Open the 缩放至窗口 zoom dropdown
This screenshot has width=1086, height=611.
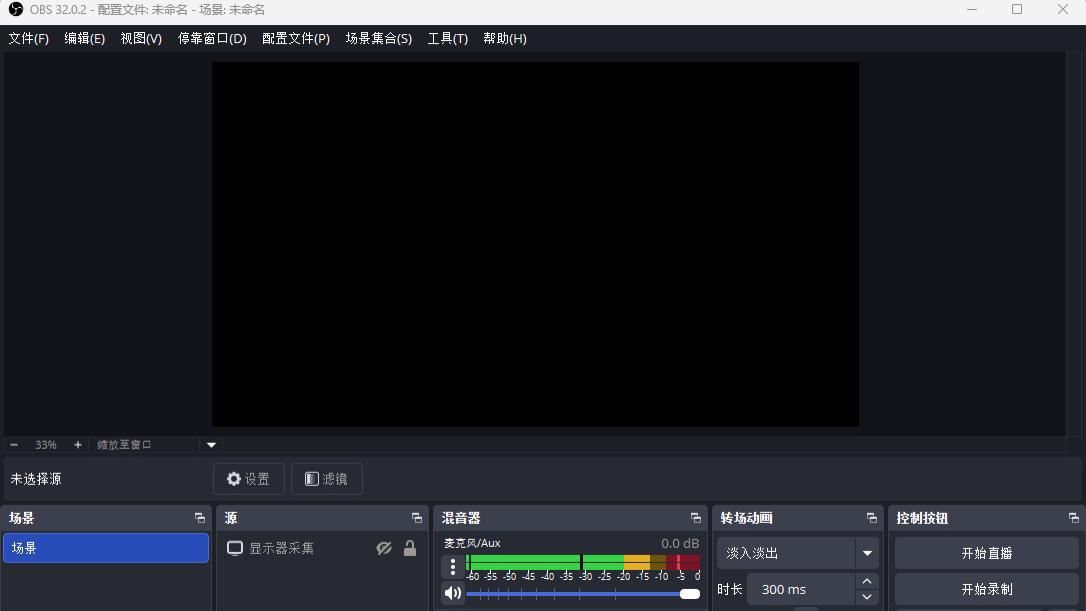click(x=211, y=444)
